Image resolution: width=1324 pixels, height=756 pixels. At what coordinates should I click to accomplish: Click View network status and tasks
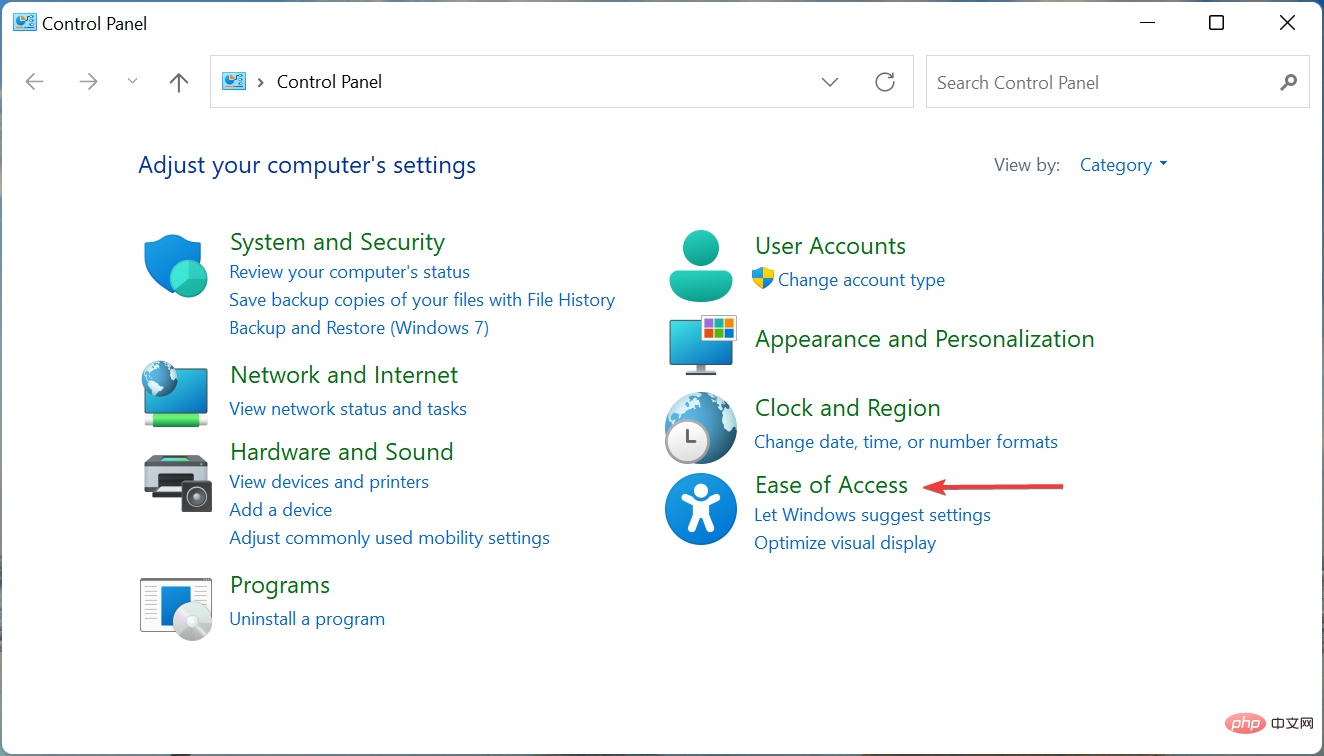tap(348, 409)
